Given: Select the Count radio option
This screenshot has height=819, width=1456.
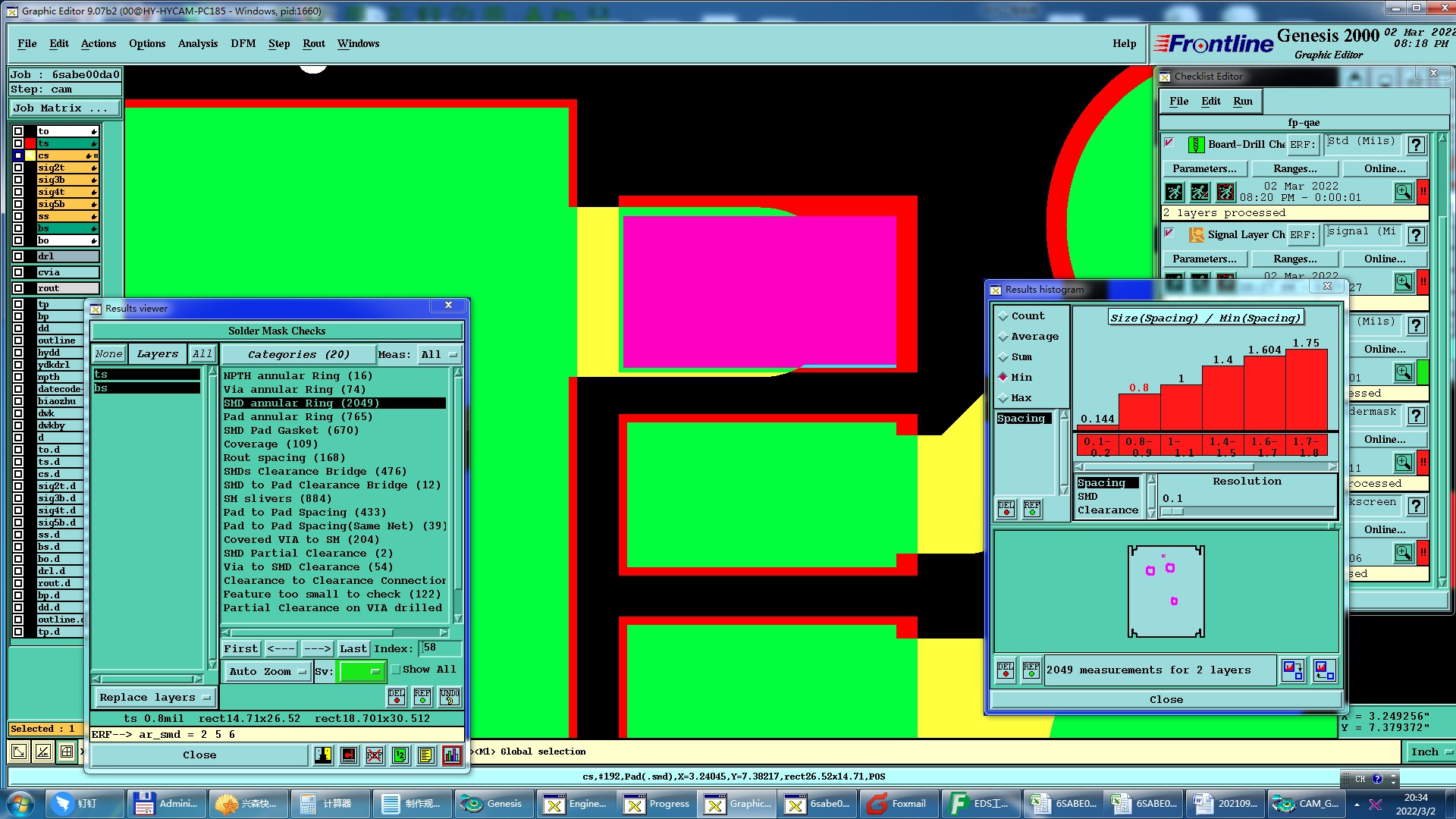Looking at the screenshot, I should tap(1003, 316).
